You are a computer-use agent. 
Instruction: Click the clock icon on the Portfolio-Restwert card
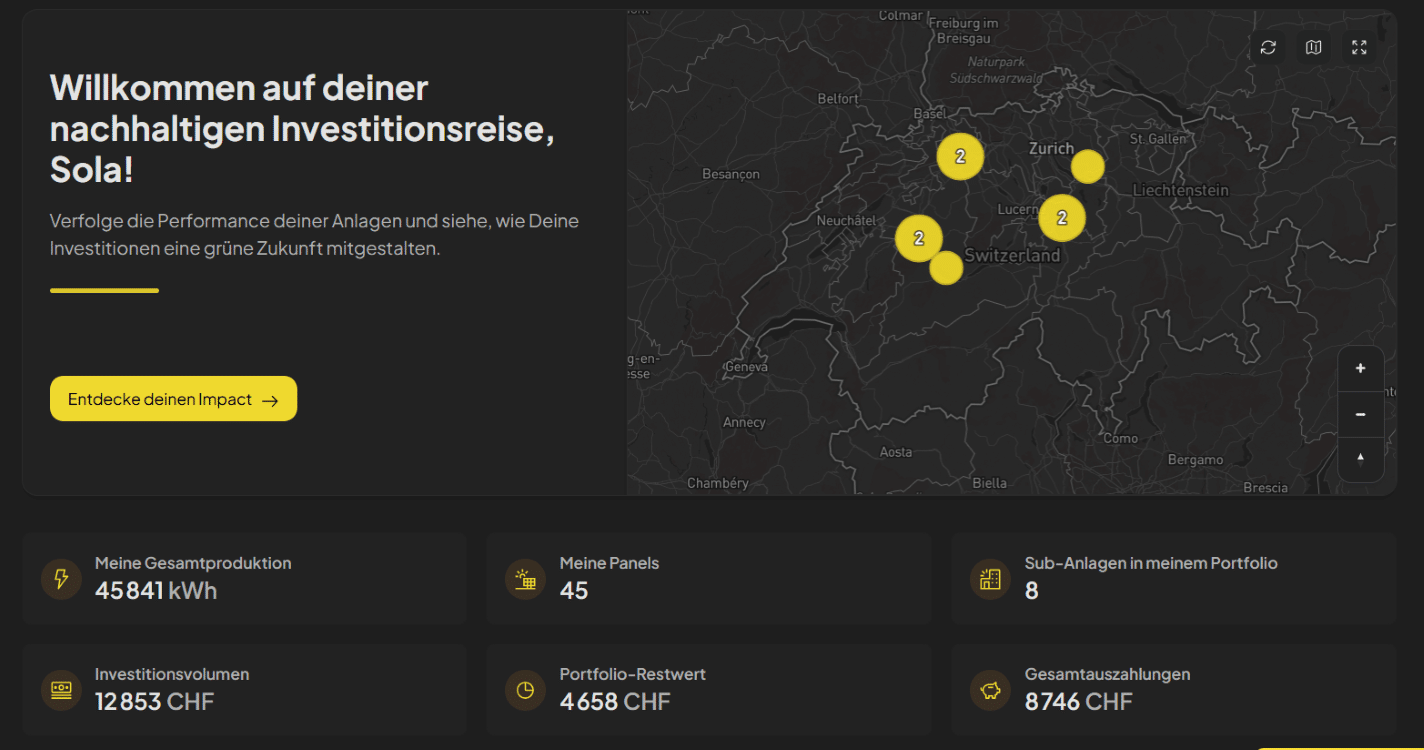pos(525,689)
